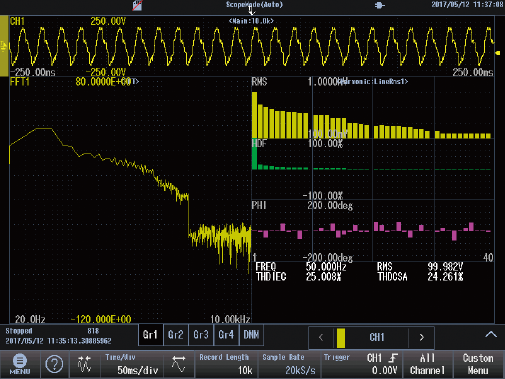Tap the Harmonic:LineRms1 header label
505x379 pixels.
(373, 81)
